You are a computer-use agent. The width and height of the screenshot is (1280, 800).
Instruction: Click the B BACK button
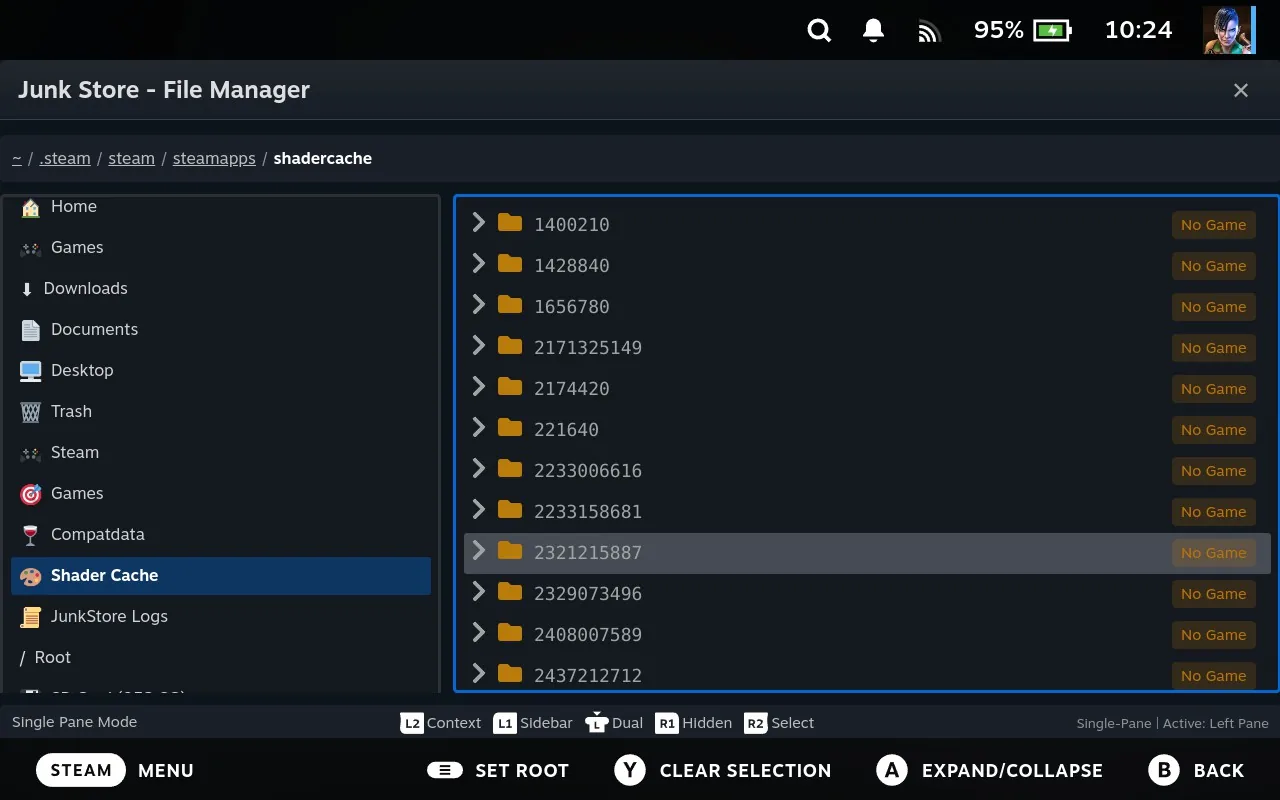click(1196, 770)
